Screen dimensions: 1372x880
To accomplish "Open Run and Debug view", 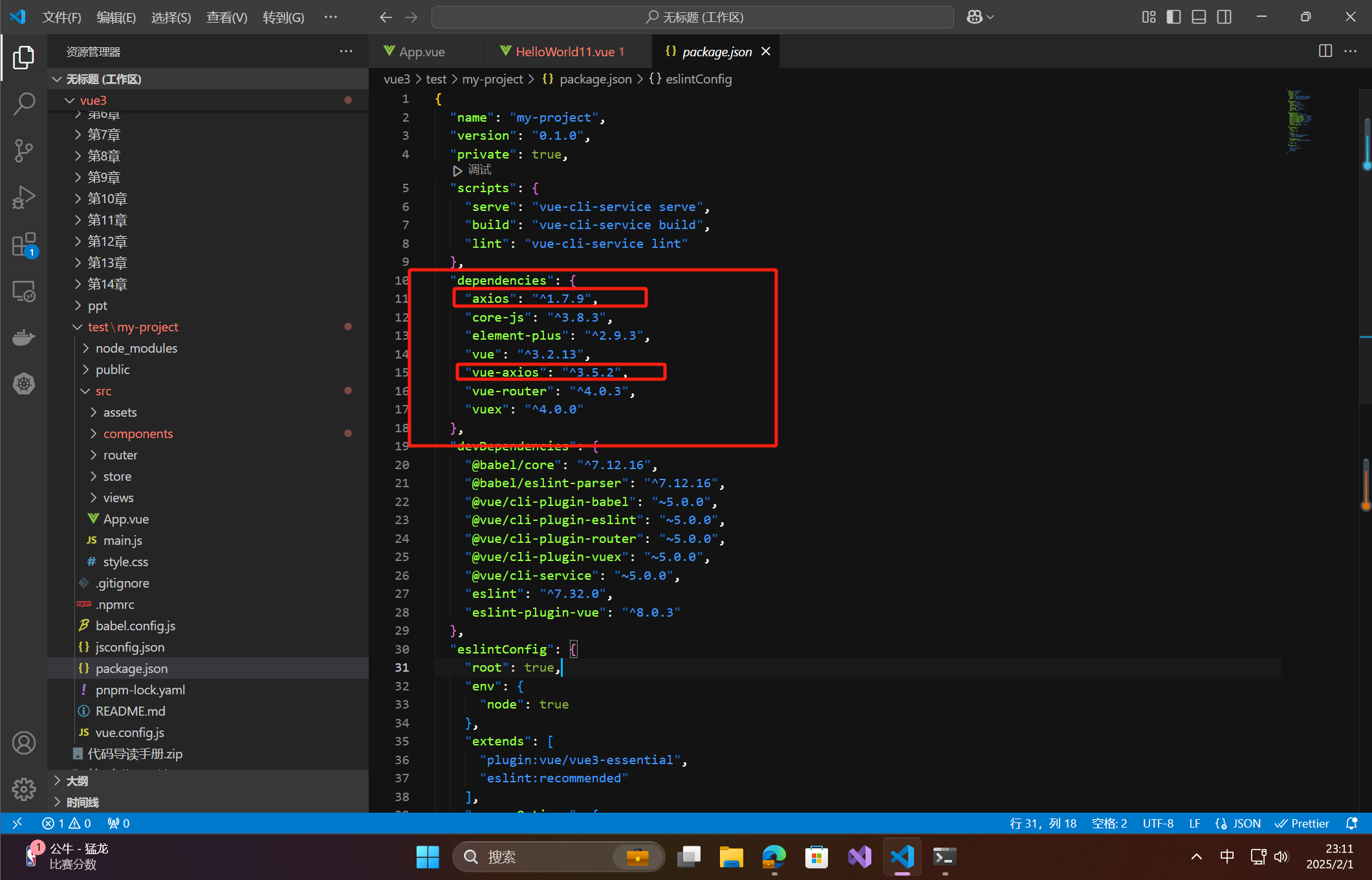I will pos(24,197).
